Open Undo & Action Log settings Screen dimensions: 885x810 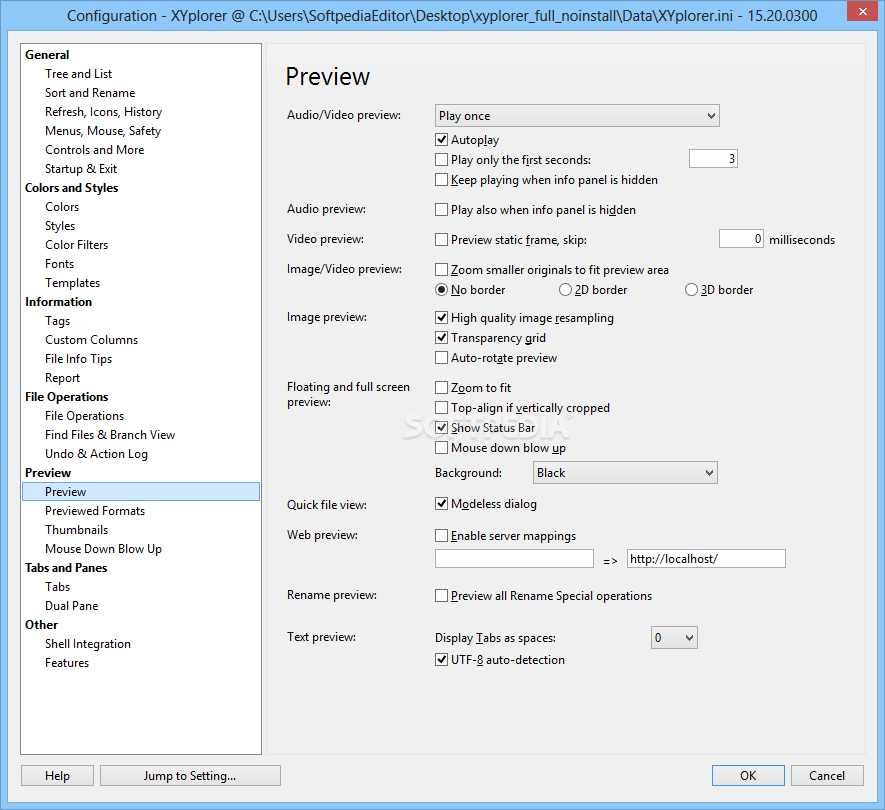[x=96, y=454]
